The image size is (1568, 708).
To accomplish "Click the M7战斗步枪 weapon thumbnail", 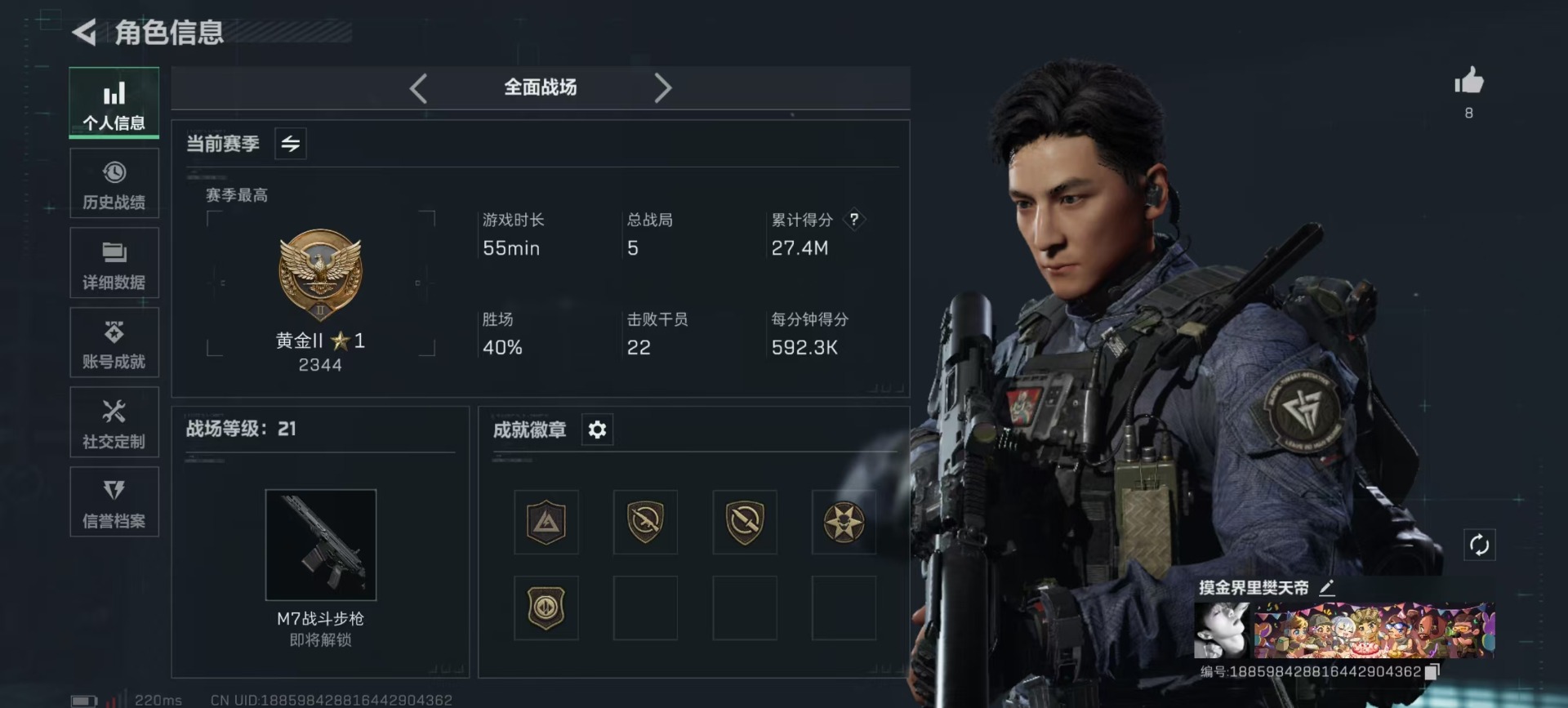I will 321,545.
